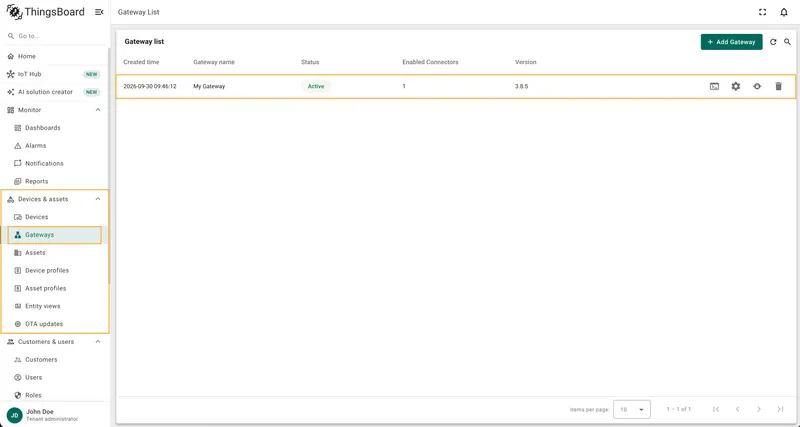This screenshot has height=427, width=800.
Task: Go to the previous page arrow
Action: (x=737, y=409)
